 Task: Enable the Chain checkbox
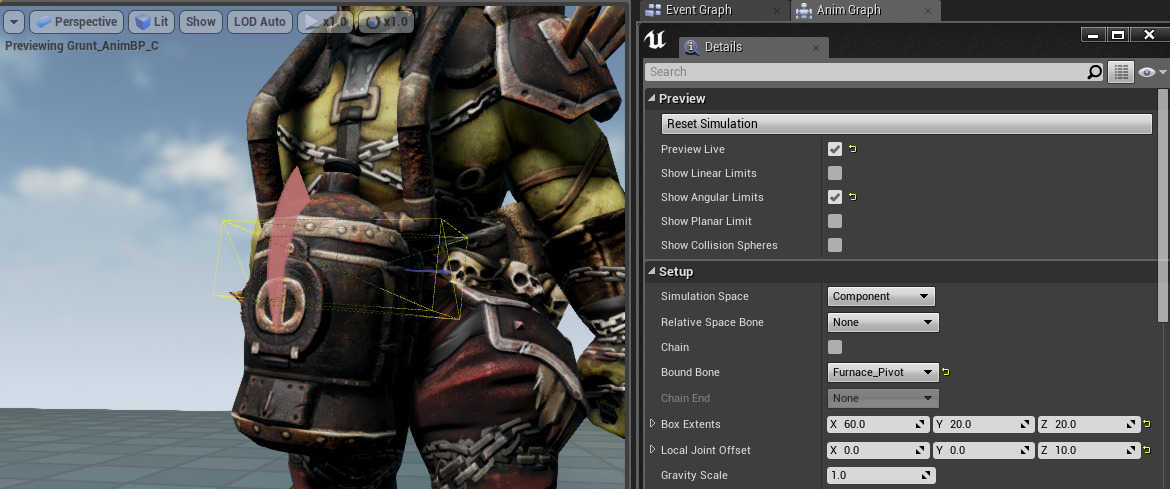(x=835, y=347)
